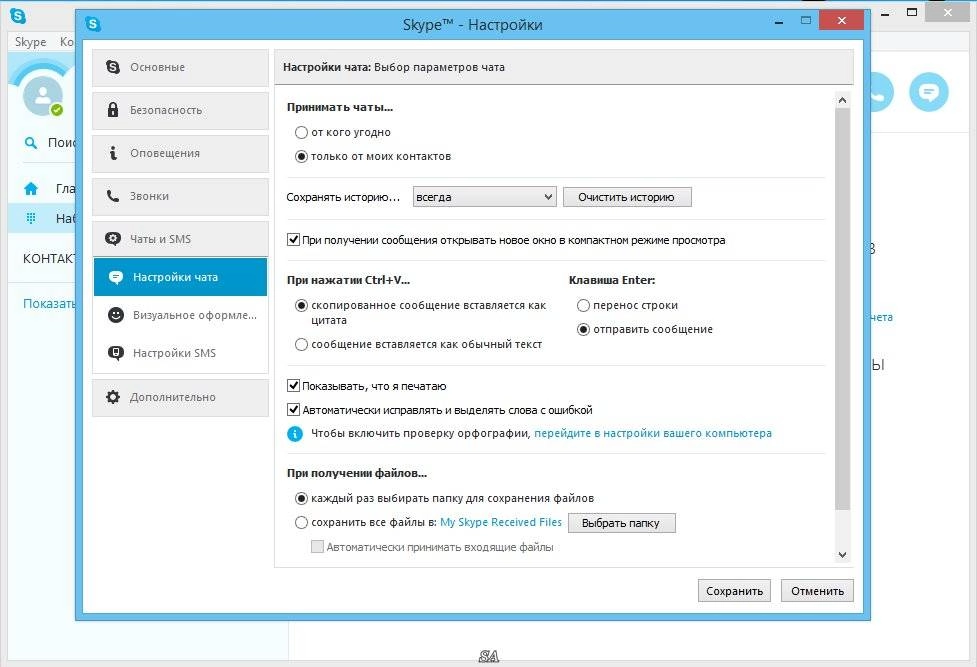Toggle open new window in compact mode checkbox

click(293, 239)
